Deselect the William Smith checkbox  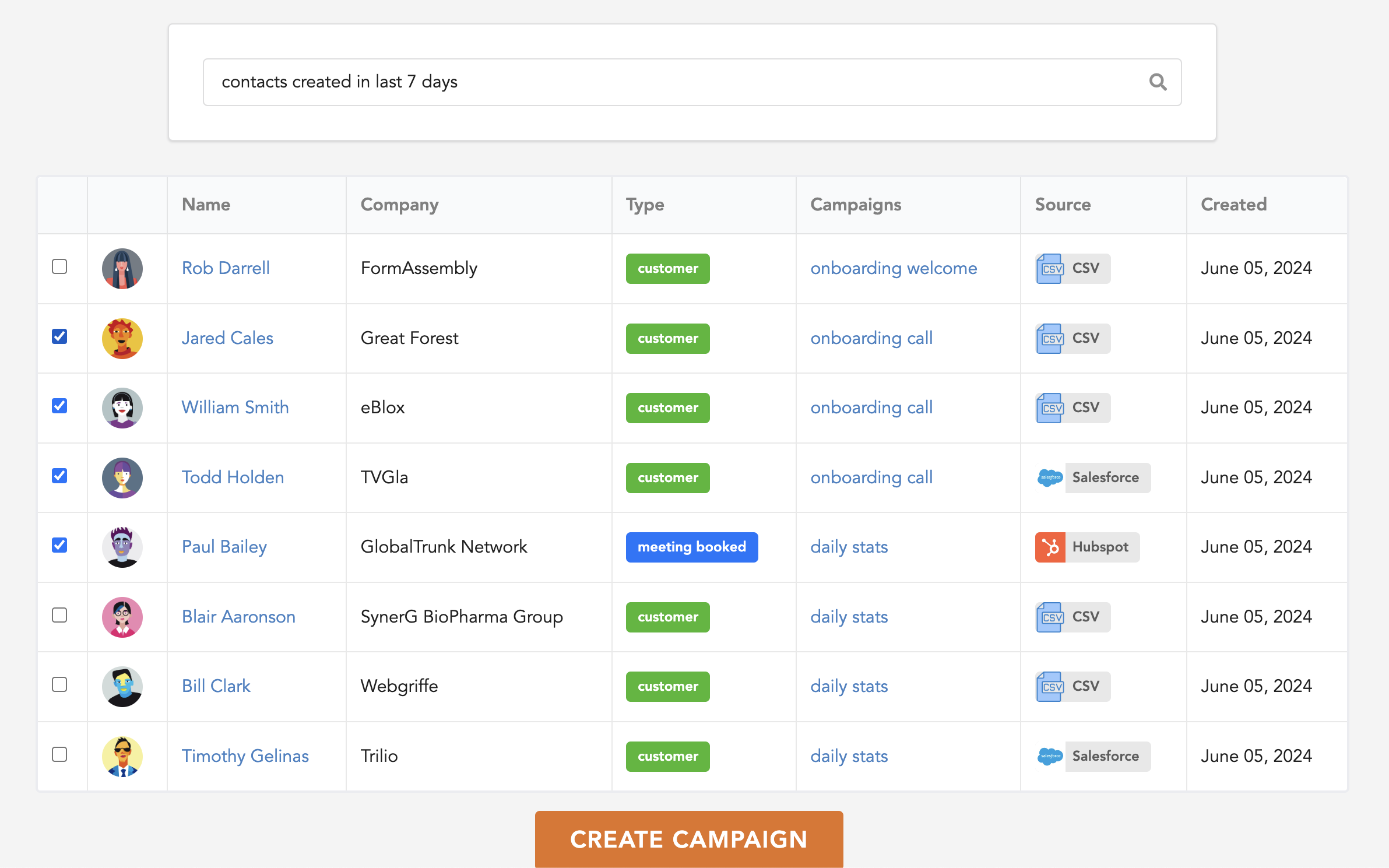click(x=59, y=406)
